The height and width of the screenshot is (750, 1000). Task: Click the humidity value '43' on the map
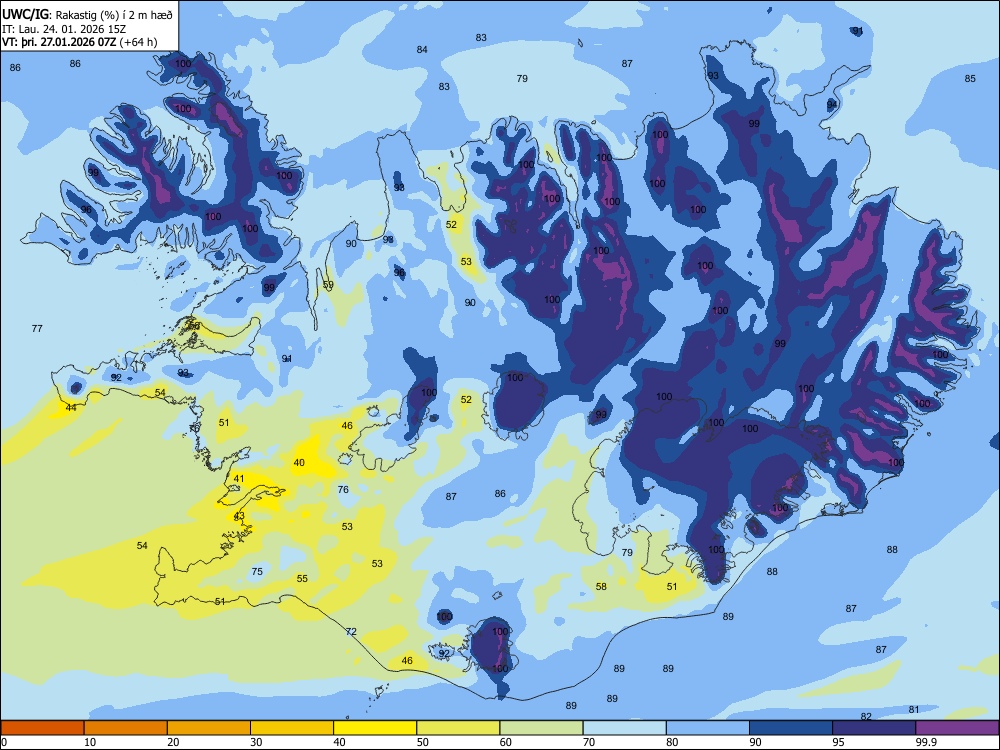point(239,515)
